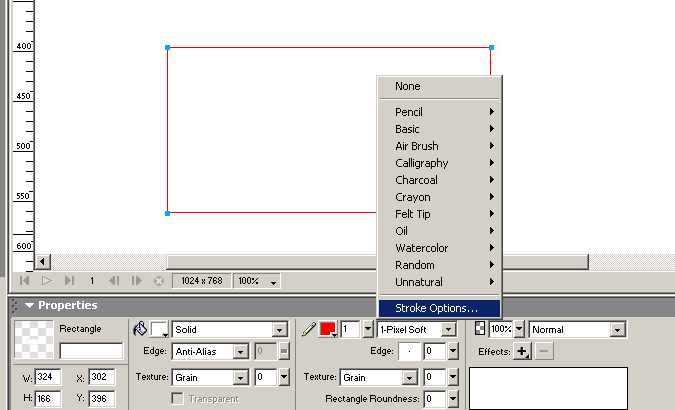Click the add effects plus button

[521, 351]
